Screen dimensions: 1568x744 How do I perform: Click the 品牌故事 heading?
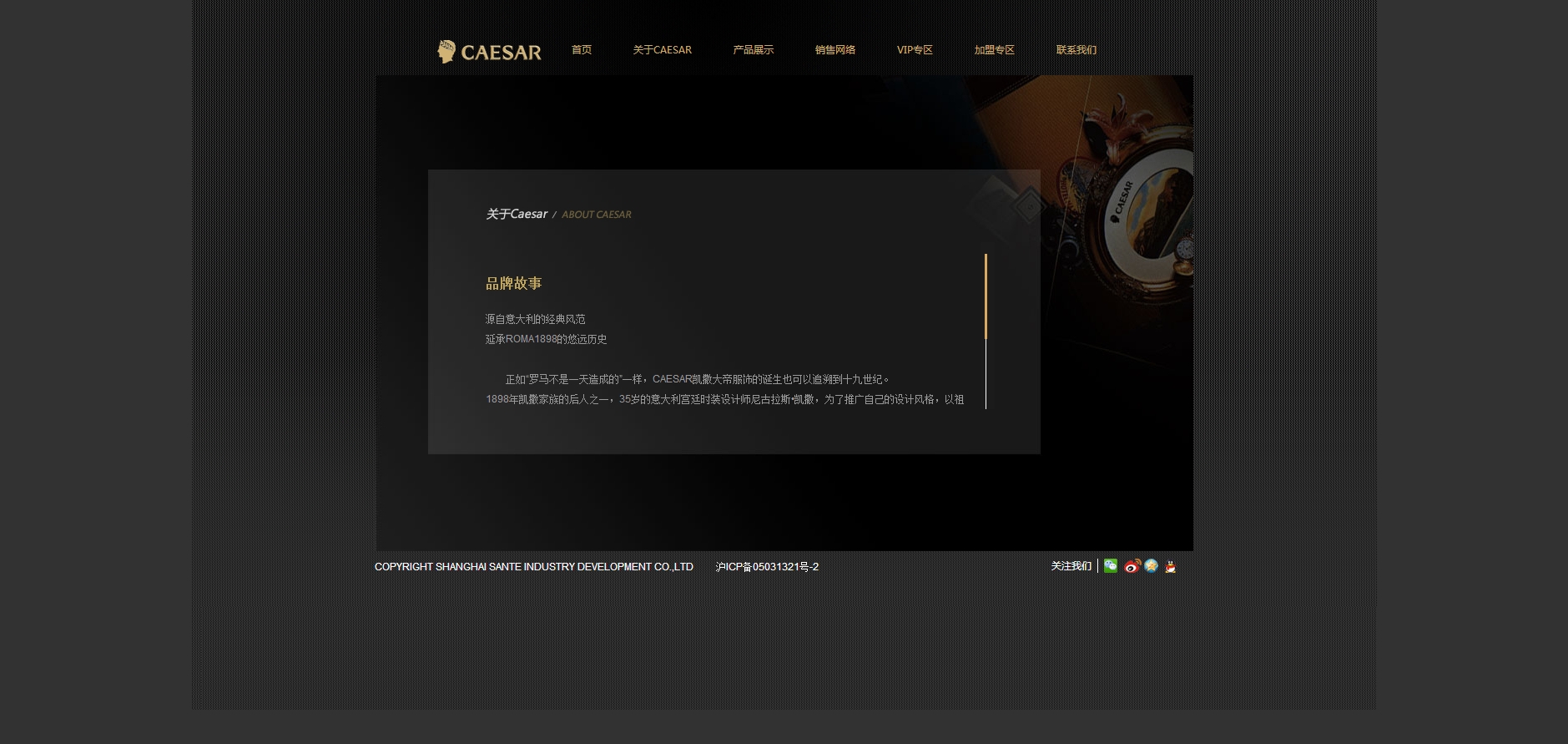coord(514,284)
